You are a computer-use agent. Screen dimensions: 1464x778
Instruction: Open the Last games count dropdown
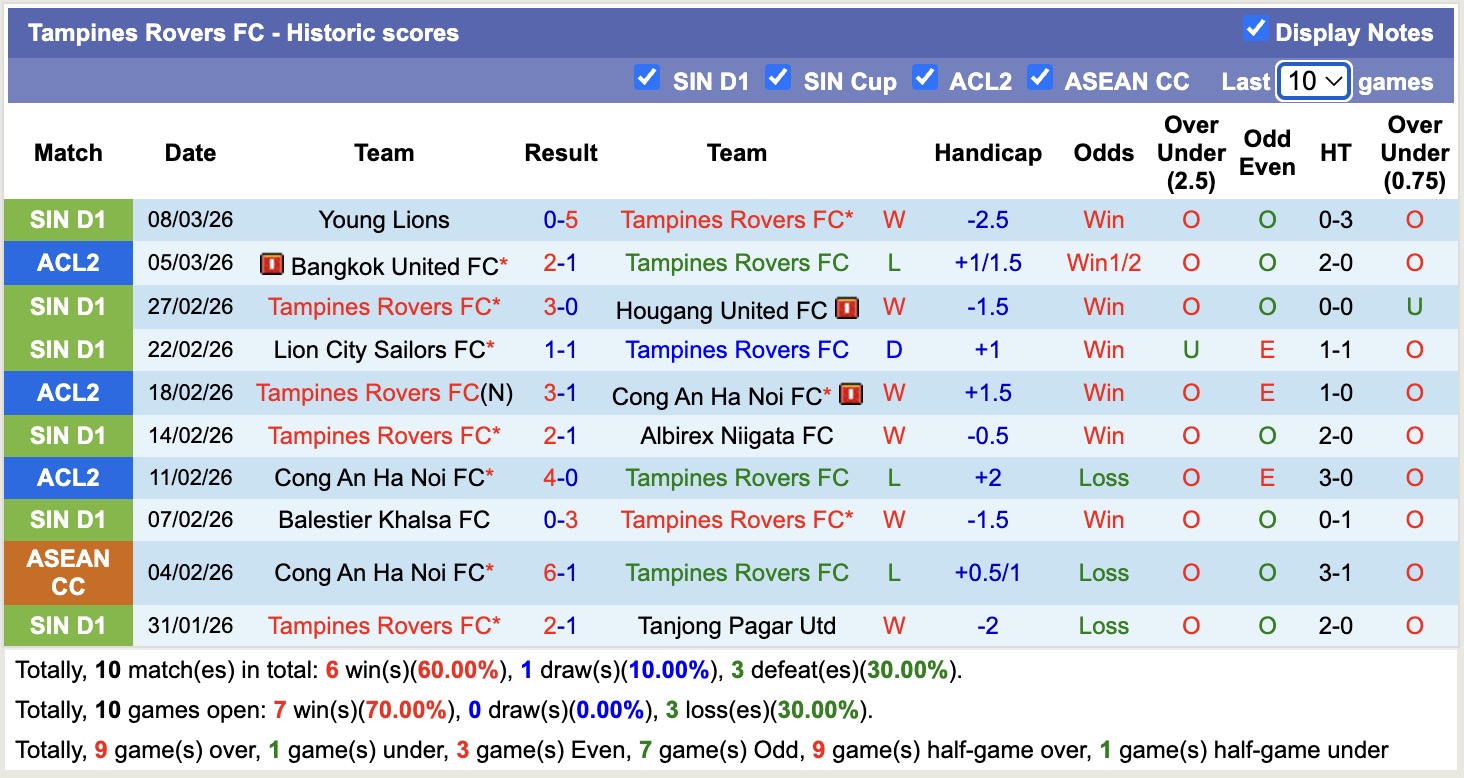tap(1314, 81)
